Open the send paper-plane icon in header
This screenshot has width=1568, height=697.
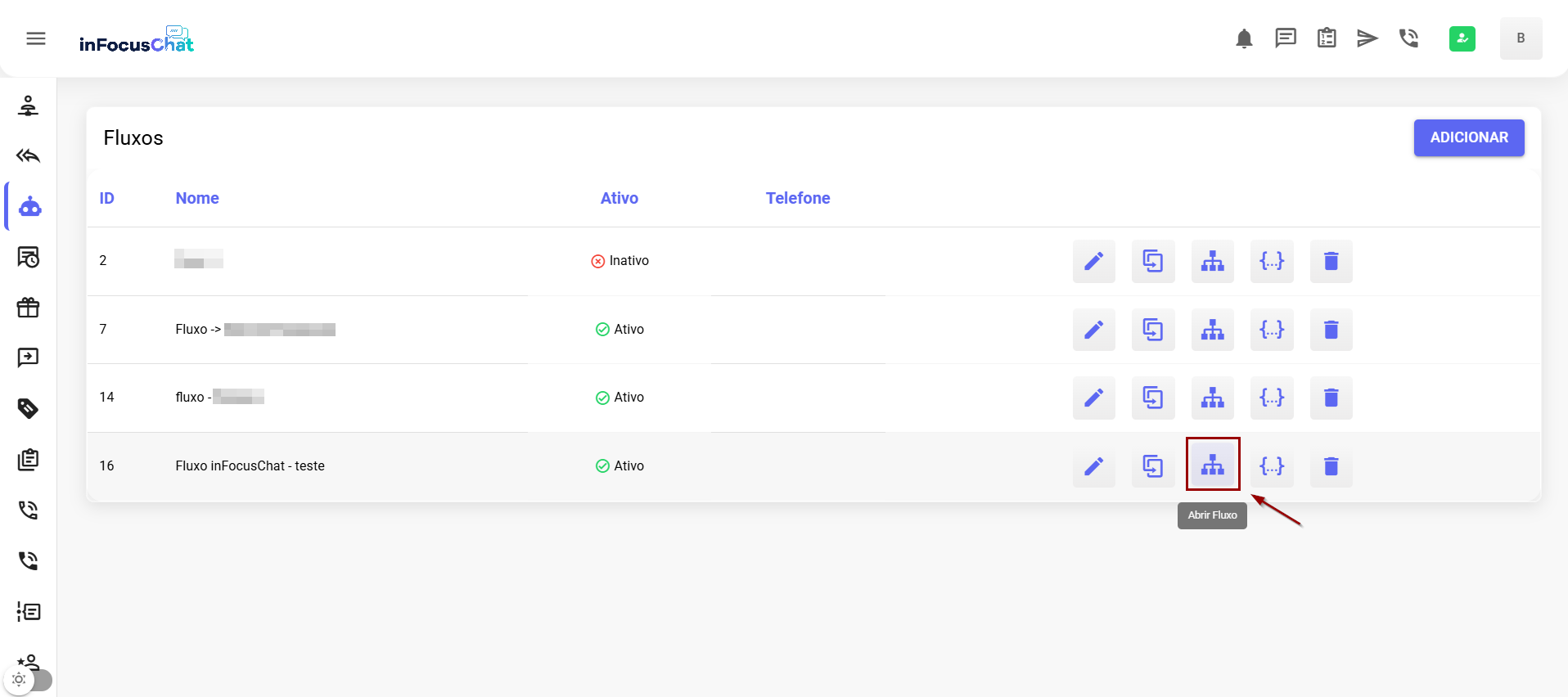1367,38
